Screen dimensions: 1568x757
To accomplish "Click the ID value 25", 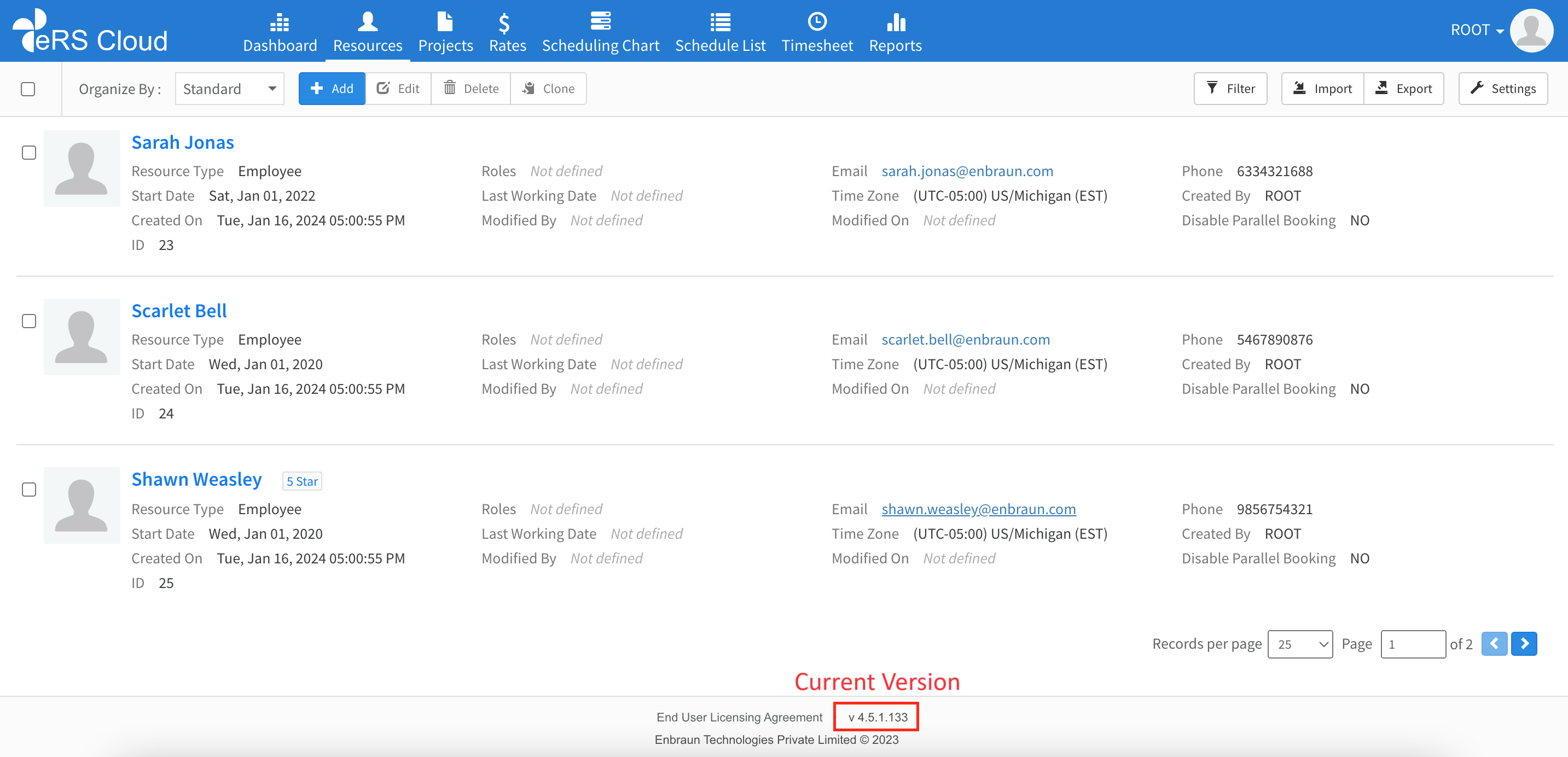I will [166, 583].
